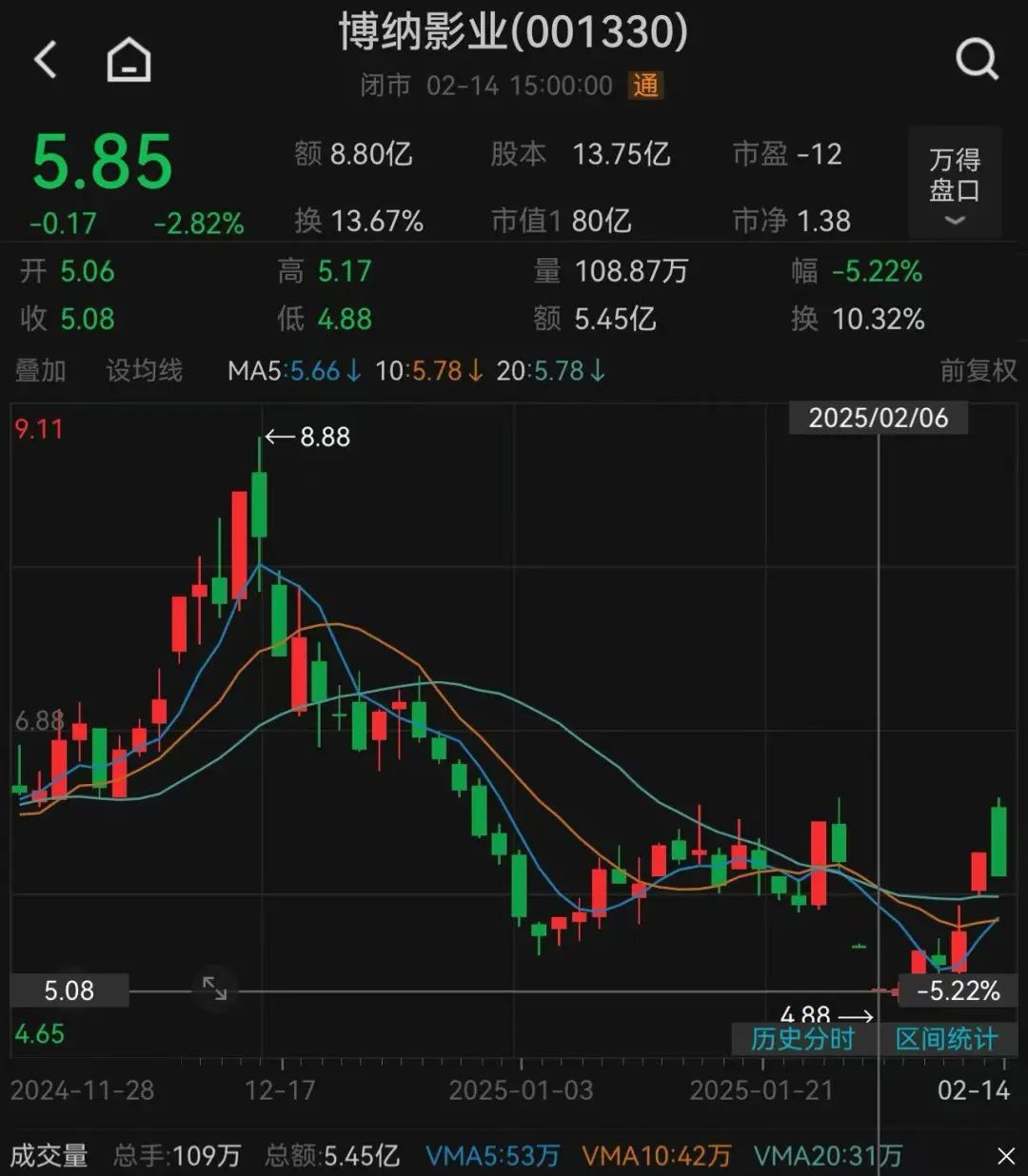Close the volume panel with X

click(x=1006, y=1156)
